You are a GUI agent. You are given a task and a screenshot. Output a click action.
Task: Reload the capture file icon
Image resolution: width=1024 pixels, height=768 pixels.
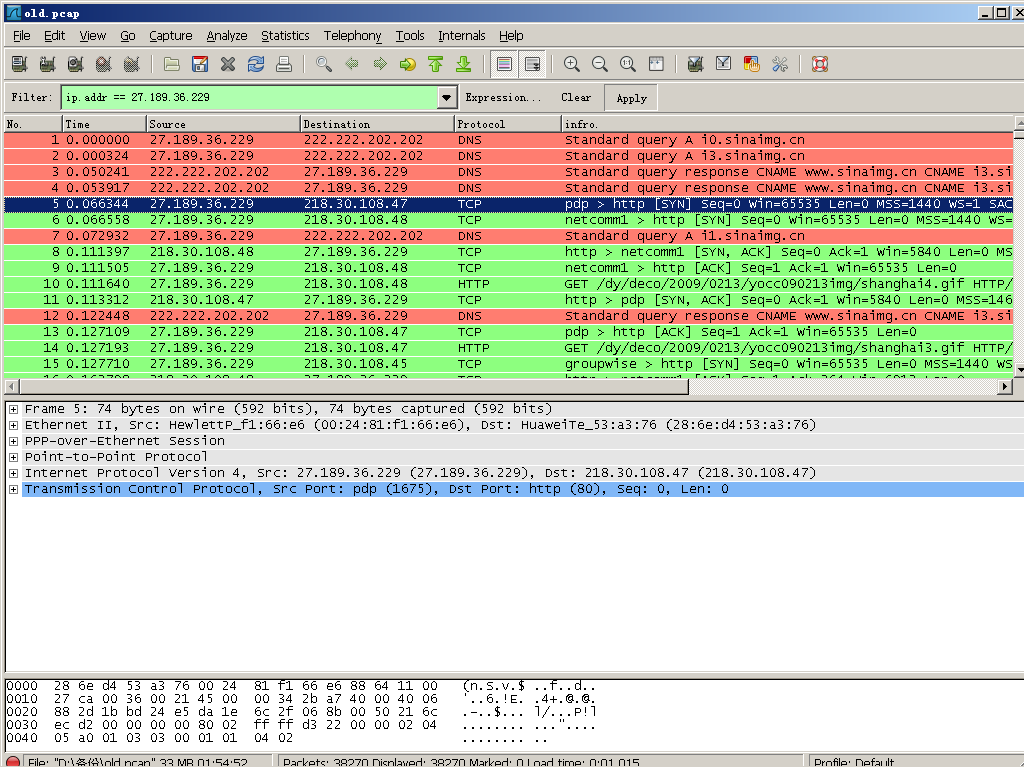256,64
